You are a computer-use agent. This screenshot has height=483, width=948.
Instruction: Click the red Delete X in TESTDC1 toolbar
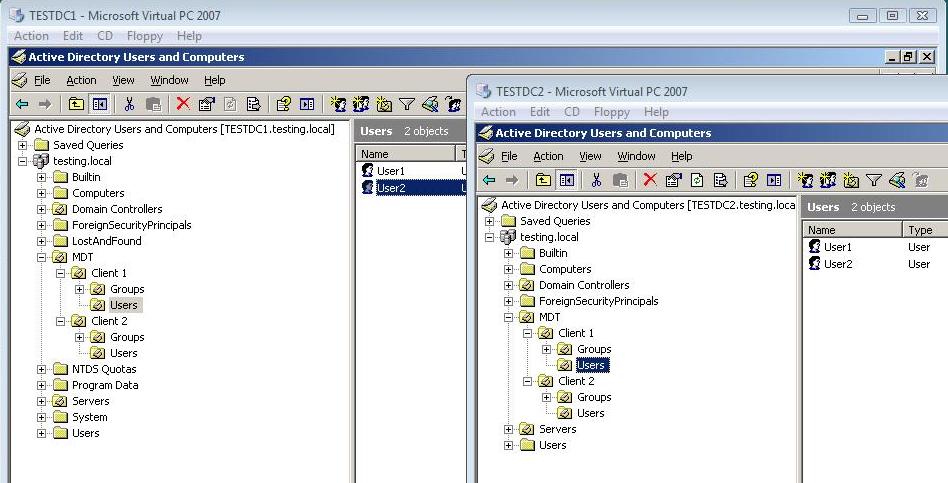(x=183, y=103)
